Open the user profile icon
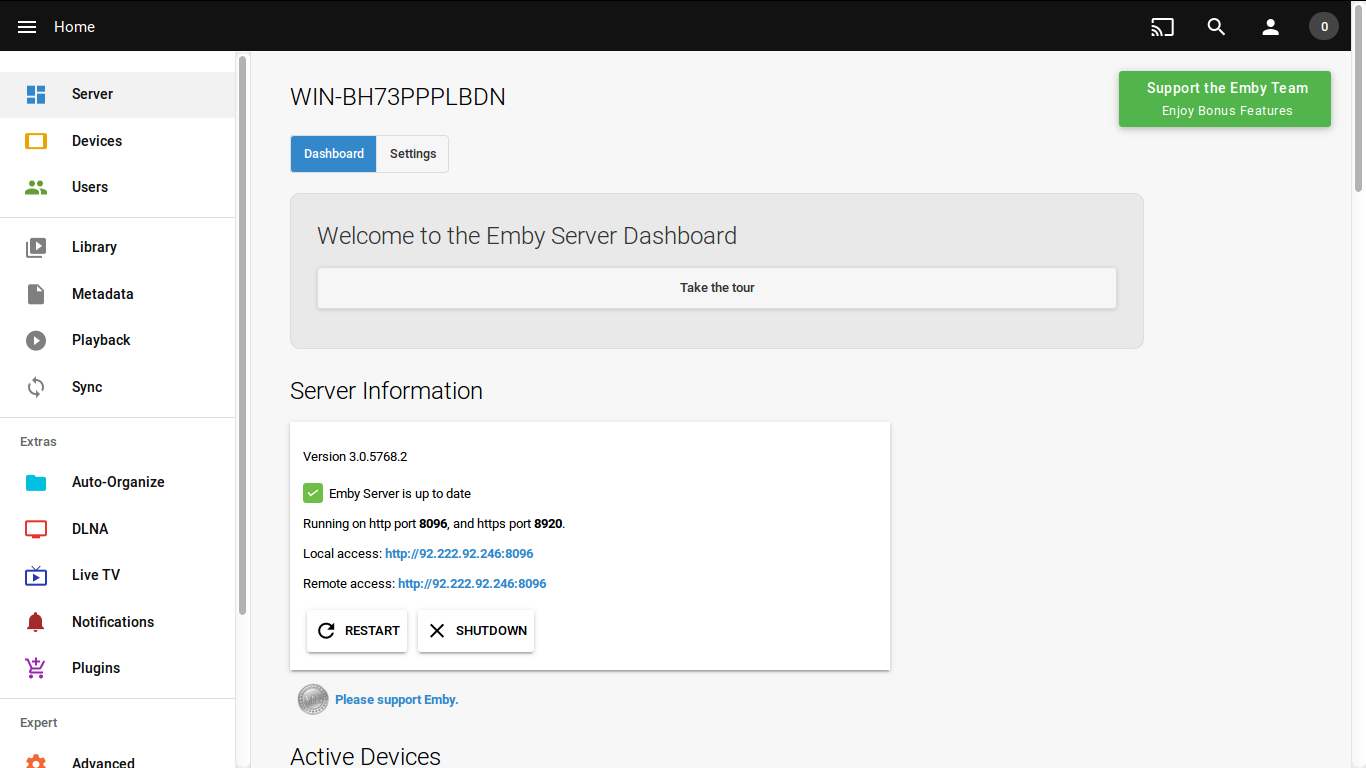Image resolution: width=1366 pixels, height=768 pixels. [x=1270, y=27]
